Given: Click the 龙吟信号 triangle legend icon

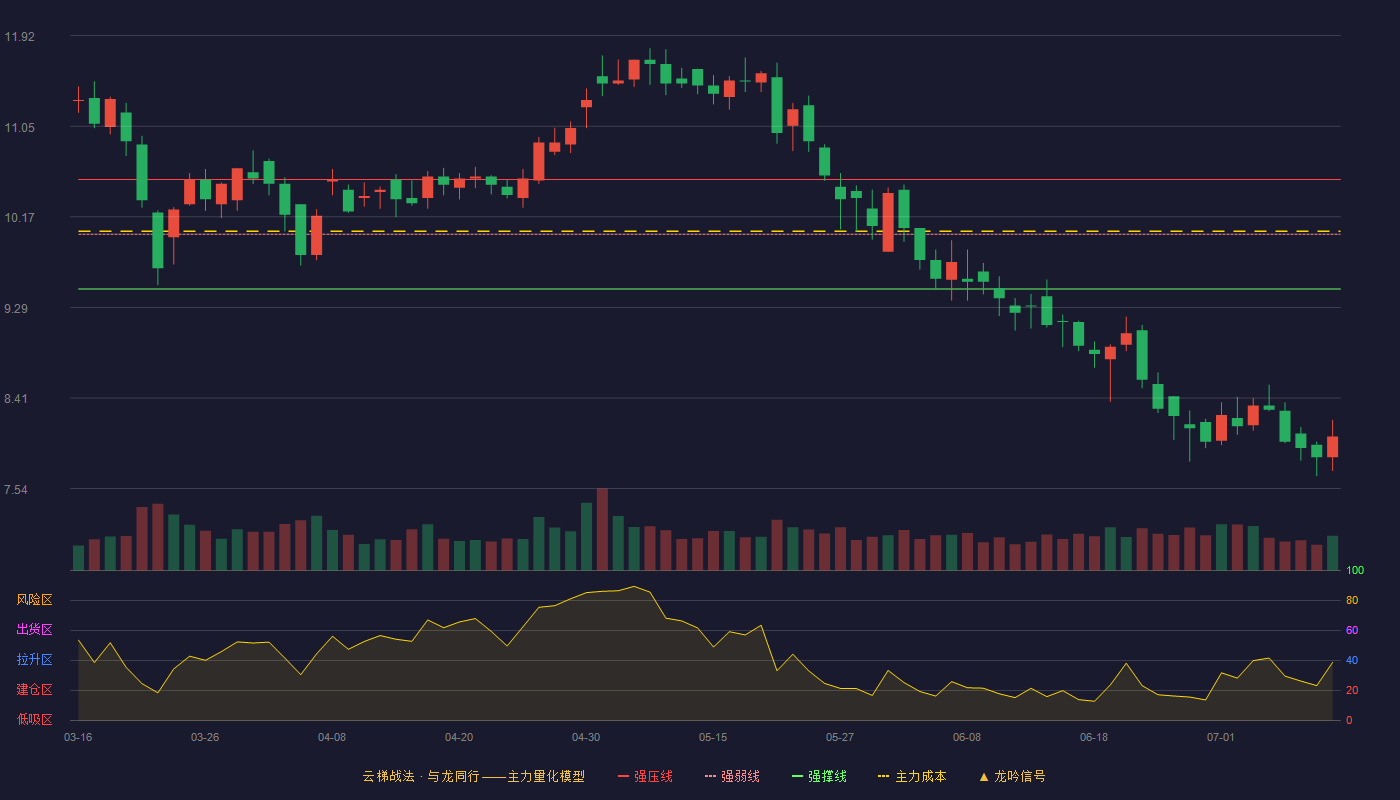Looking at the screenshot, I should (984, 776).
